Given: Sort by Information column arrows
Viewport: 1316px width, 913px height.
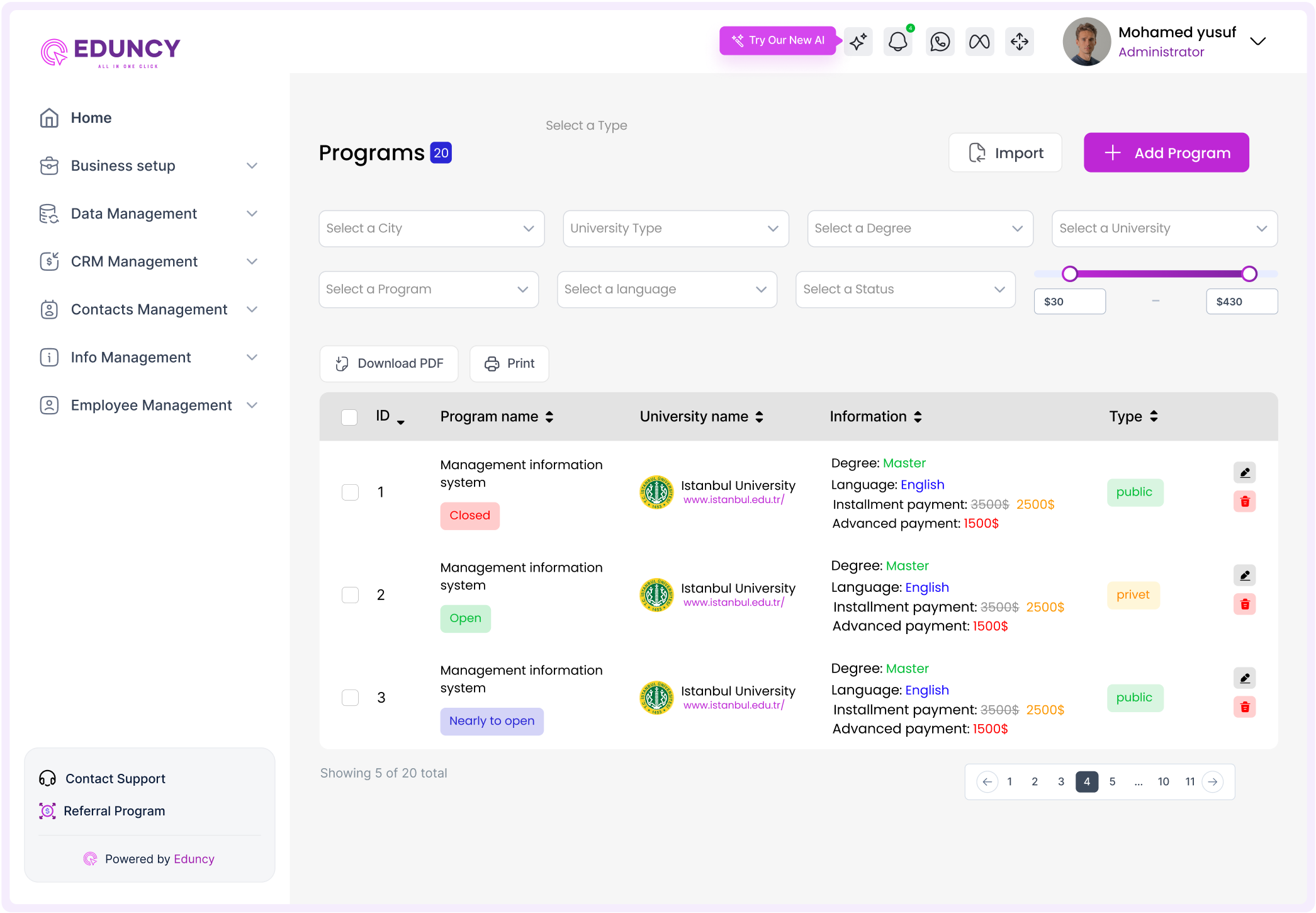Looking at the screenshot, I should tap(918, 416).
